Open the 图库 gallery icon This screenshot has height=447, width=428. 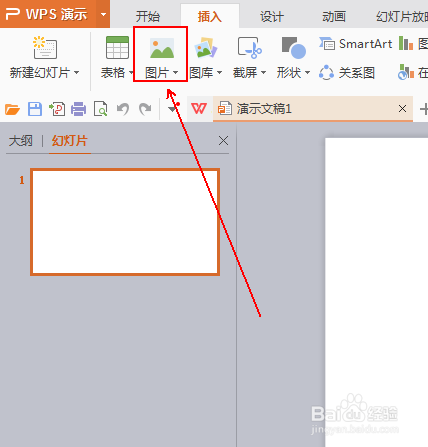point(206,47)
